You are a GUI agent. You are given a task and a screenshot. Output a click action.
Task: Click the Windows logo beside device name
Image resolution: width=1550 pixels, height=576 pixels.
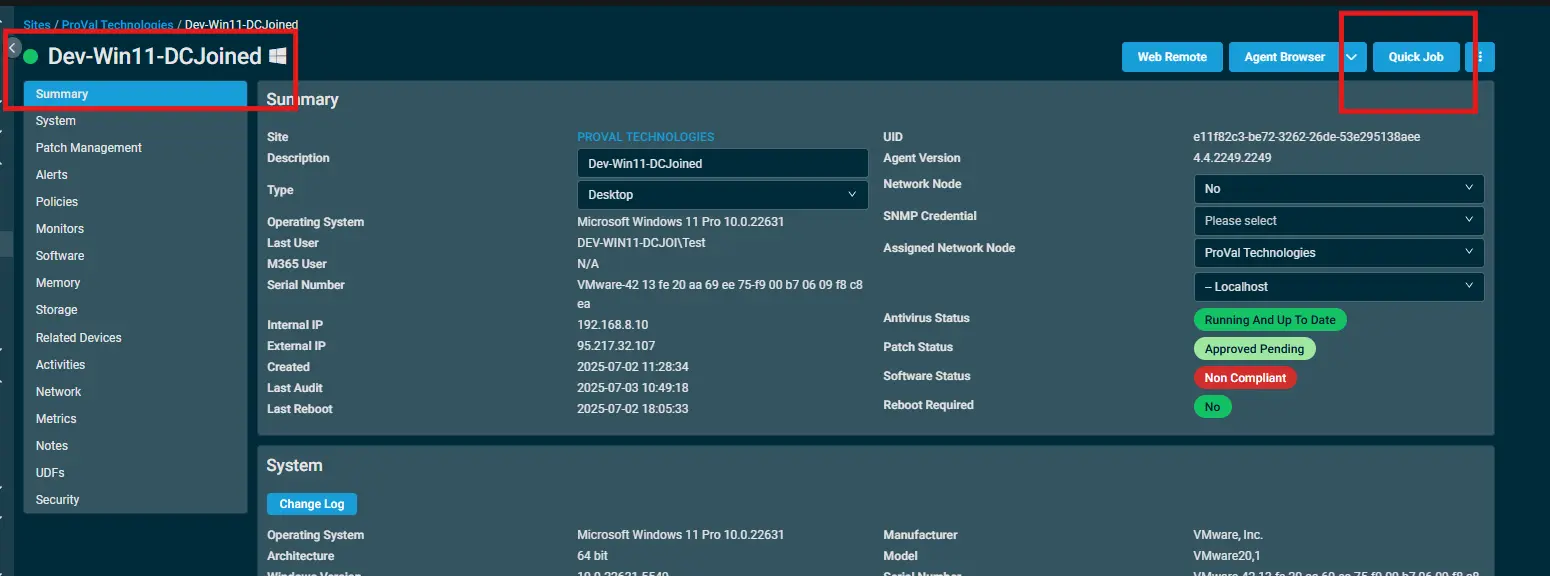278,55
